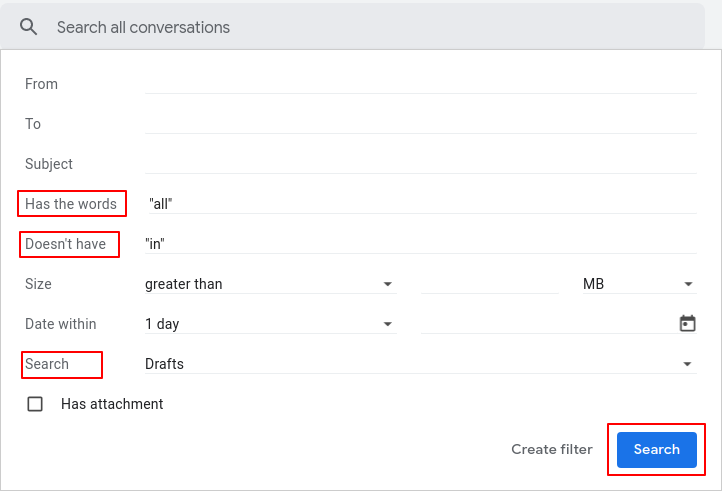The width and height of the screenshot is (722, 491).
Task: Click the "Doesn't have" input field
Action: point(420,243)
